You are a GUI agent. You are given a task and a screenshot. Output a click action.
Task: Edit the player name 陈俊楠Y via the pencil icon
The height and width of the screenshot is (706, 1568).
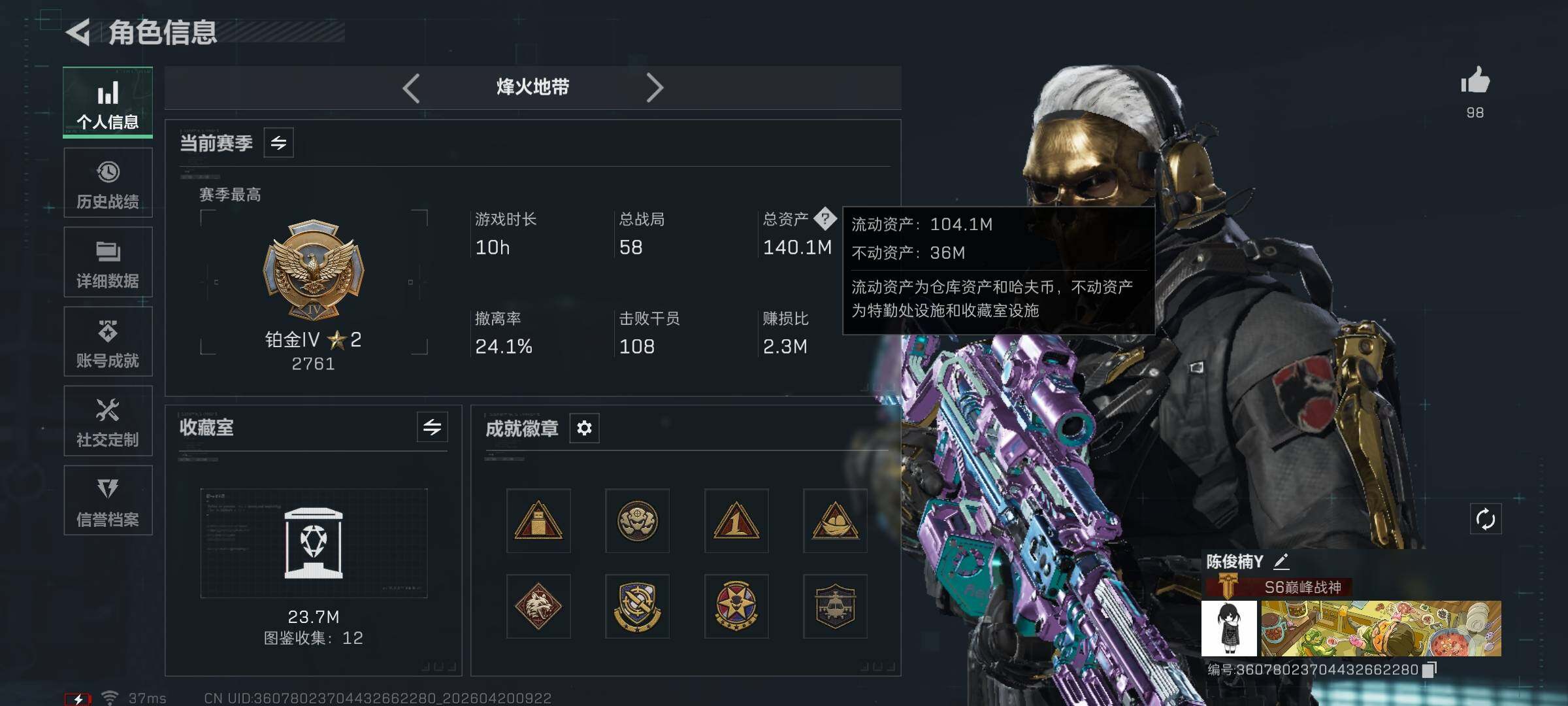(x=1281, y=561)
